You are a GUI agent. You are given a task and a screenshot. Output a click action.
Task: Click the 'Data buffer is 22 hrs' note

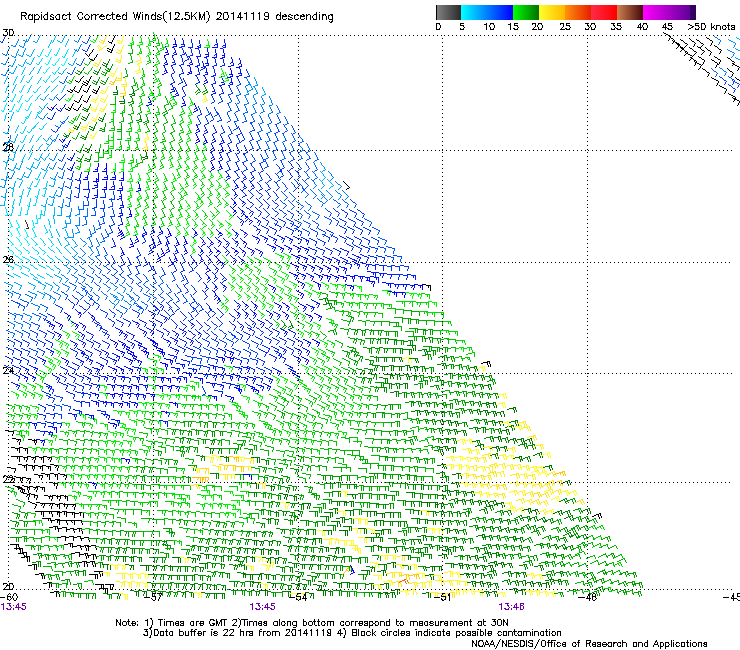click(352, 633)
